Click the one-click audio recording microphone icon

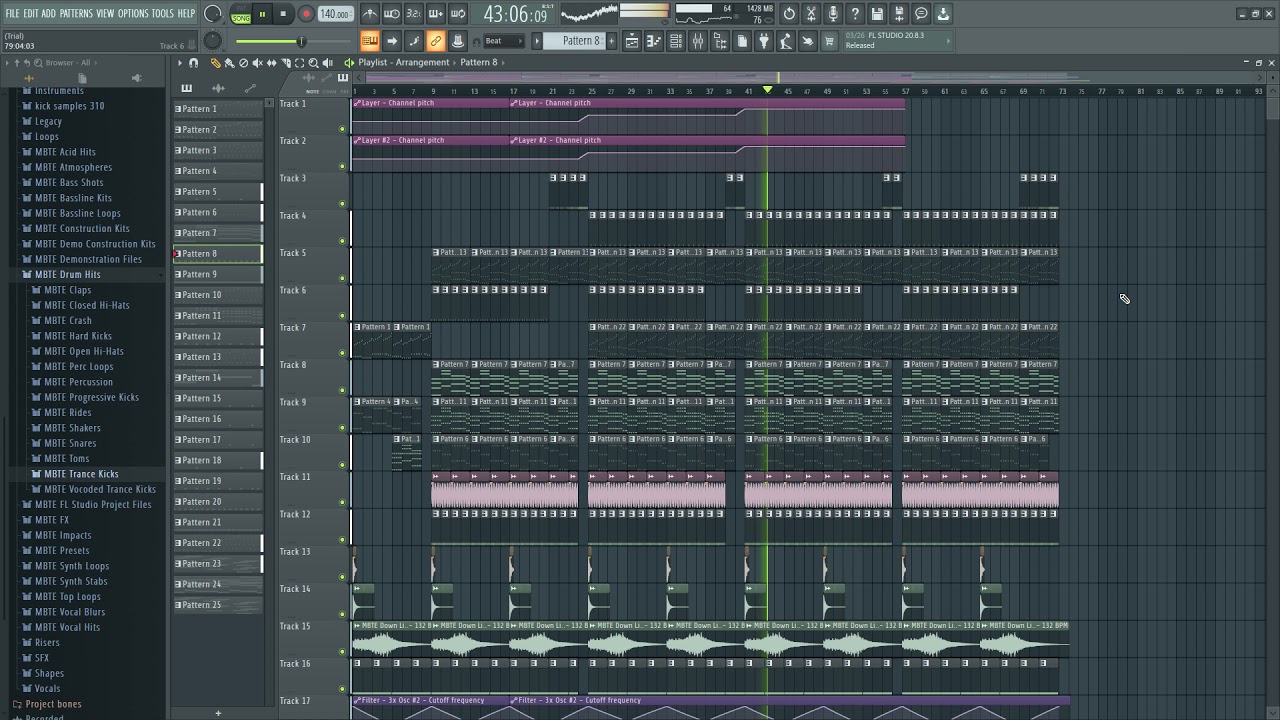tap(833, 14)
